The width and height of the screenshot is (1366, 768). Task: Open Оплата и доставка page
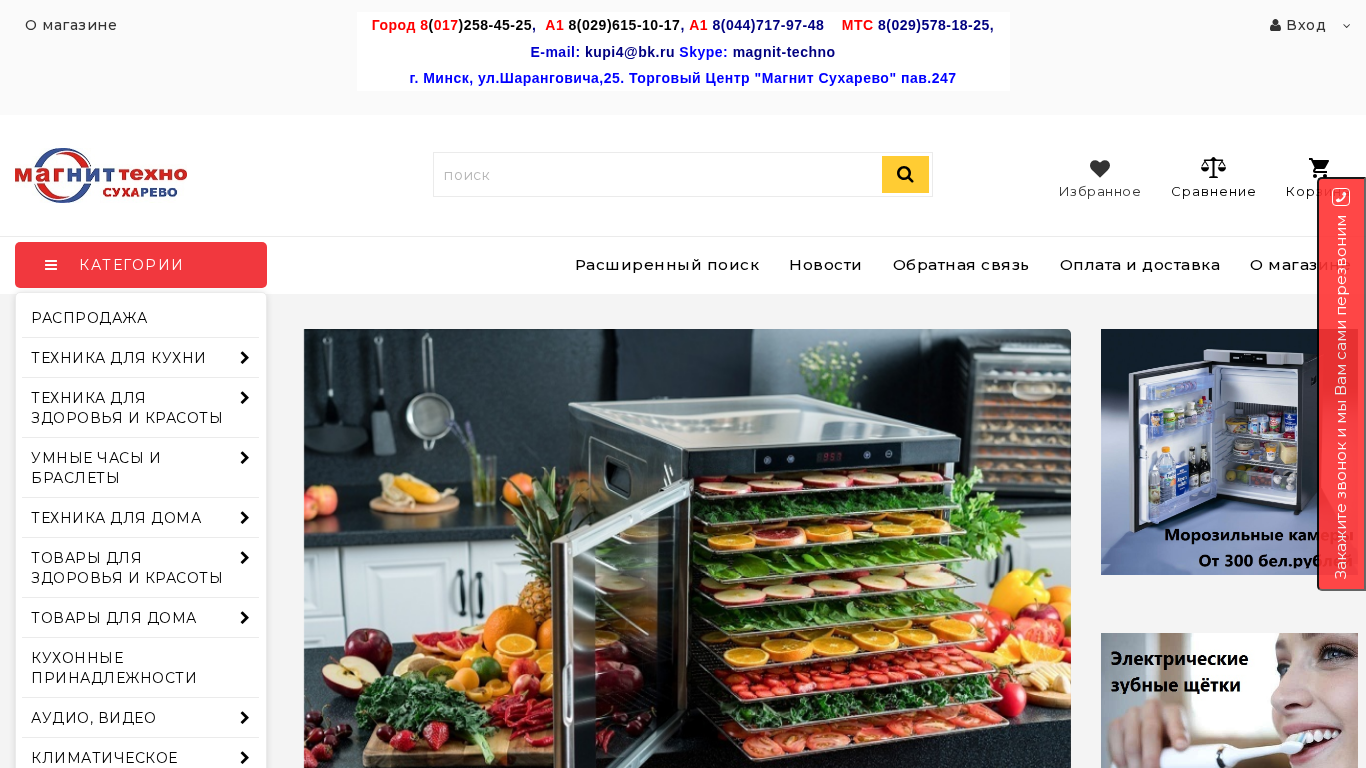[x=1140, y=265]
